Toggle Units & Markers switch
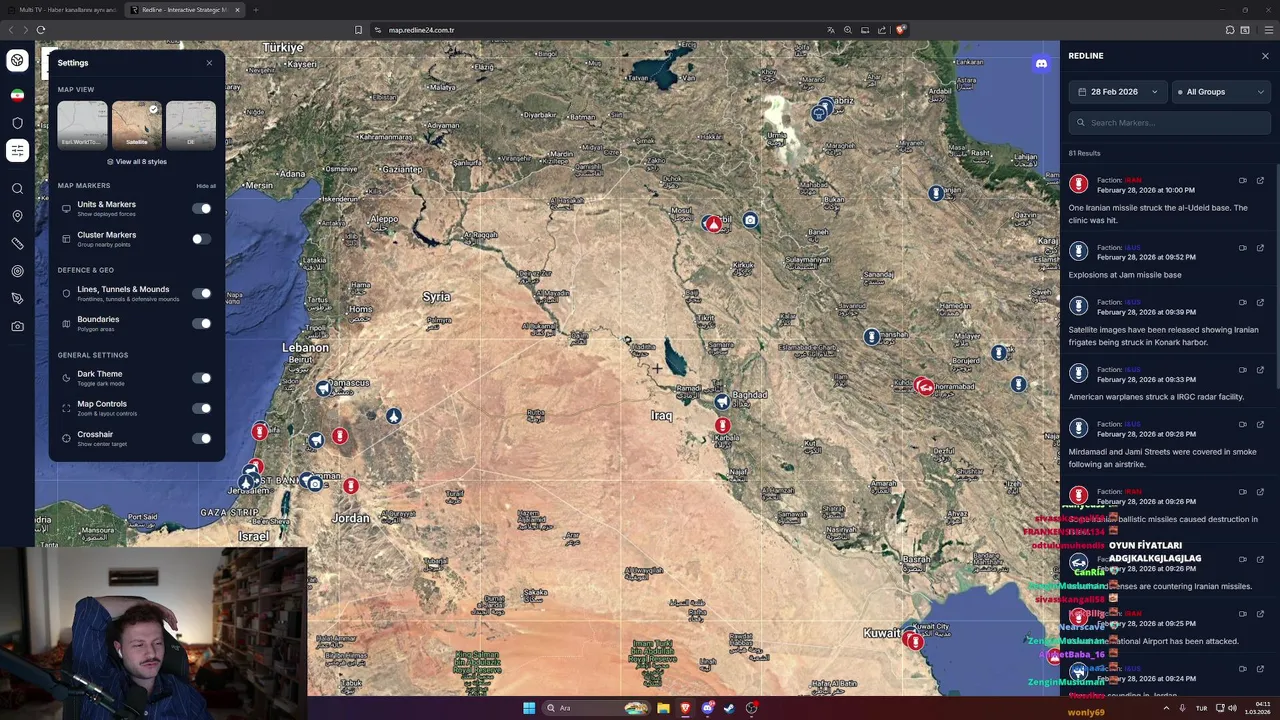 (201, 209)
